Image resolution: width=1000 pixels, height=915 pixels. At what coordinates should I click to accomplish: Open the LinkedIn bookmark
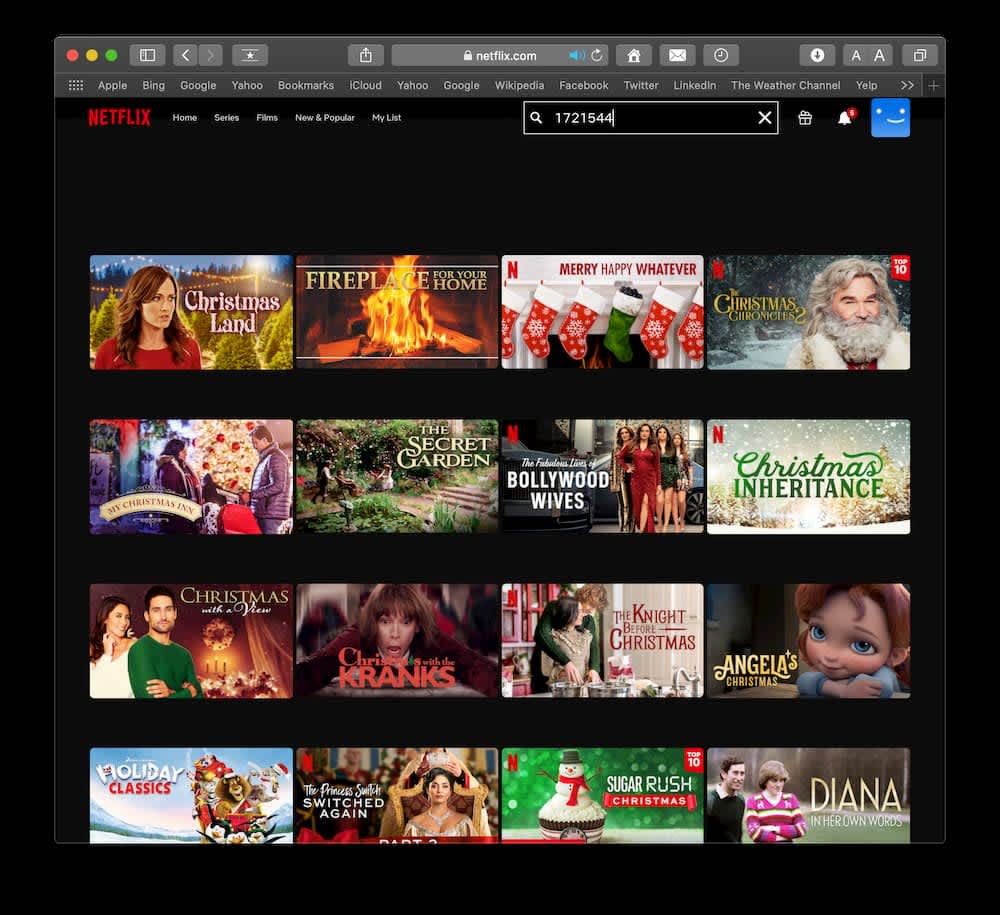(x=695, y=85)
